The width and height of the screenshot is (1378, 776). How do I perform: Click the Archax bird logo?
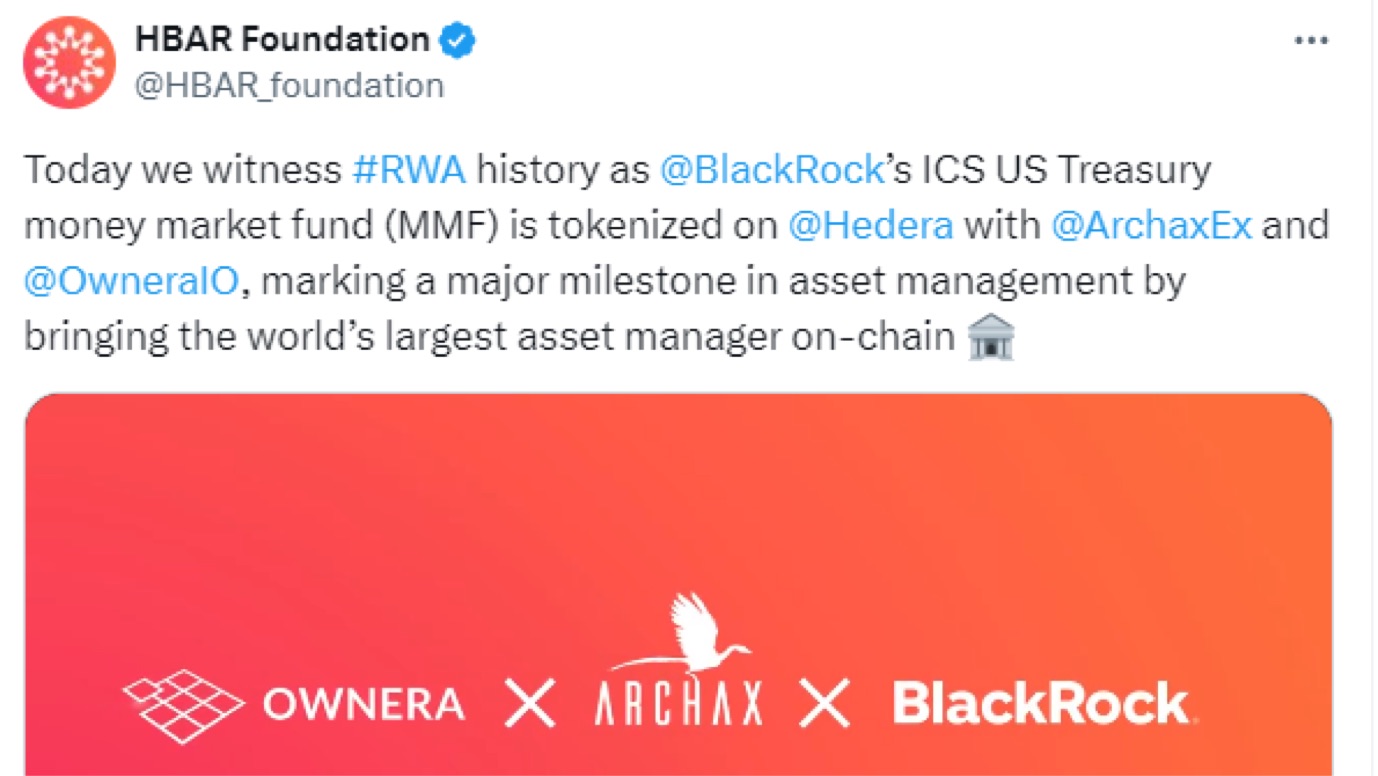[684, 633]
